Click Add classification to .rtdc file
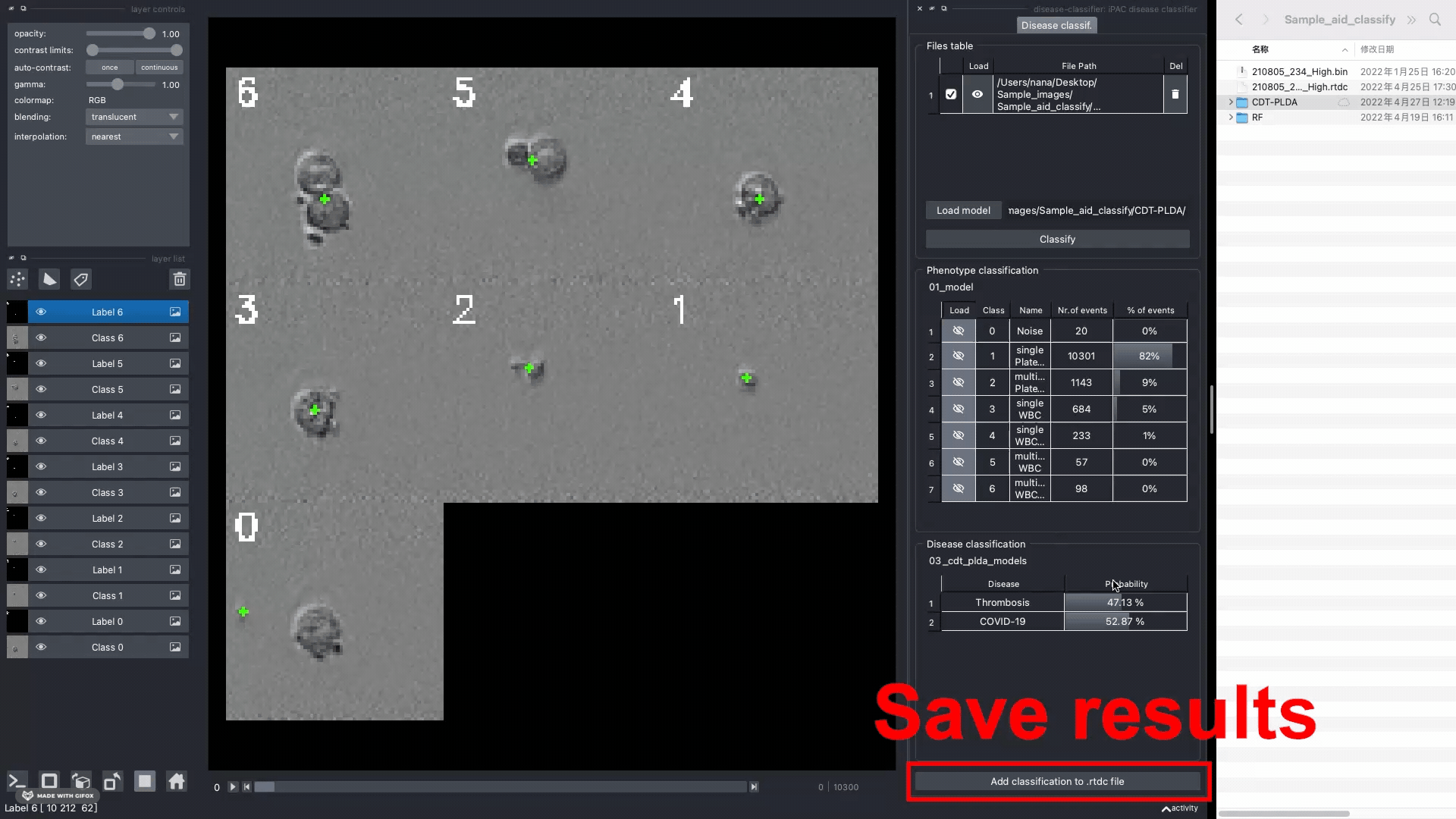The width and height of the screenshot is (1456, 819). 1057,781
